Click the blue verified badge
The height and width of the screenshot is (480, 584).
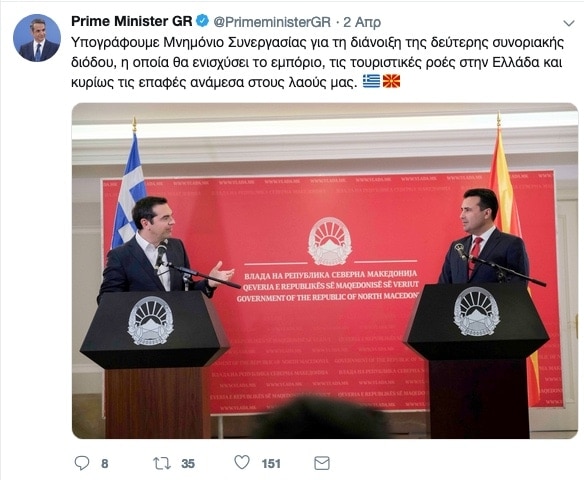(202, 21)
